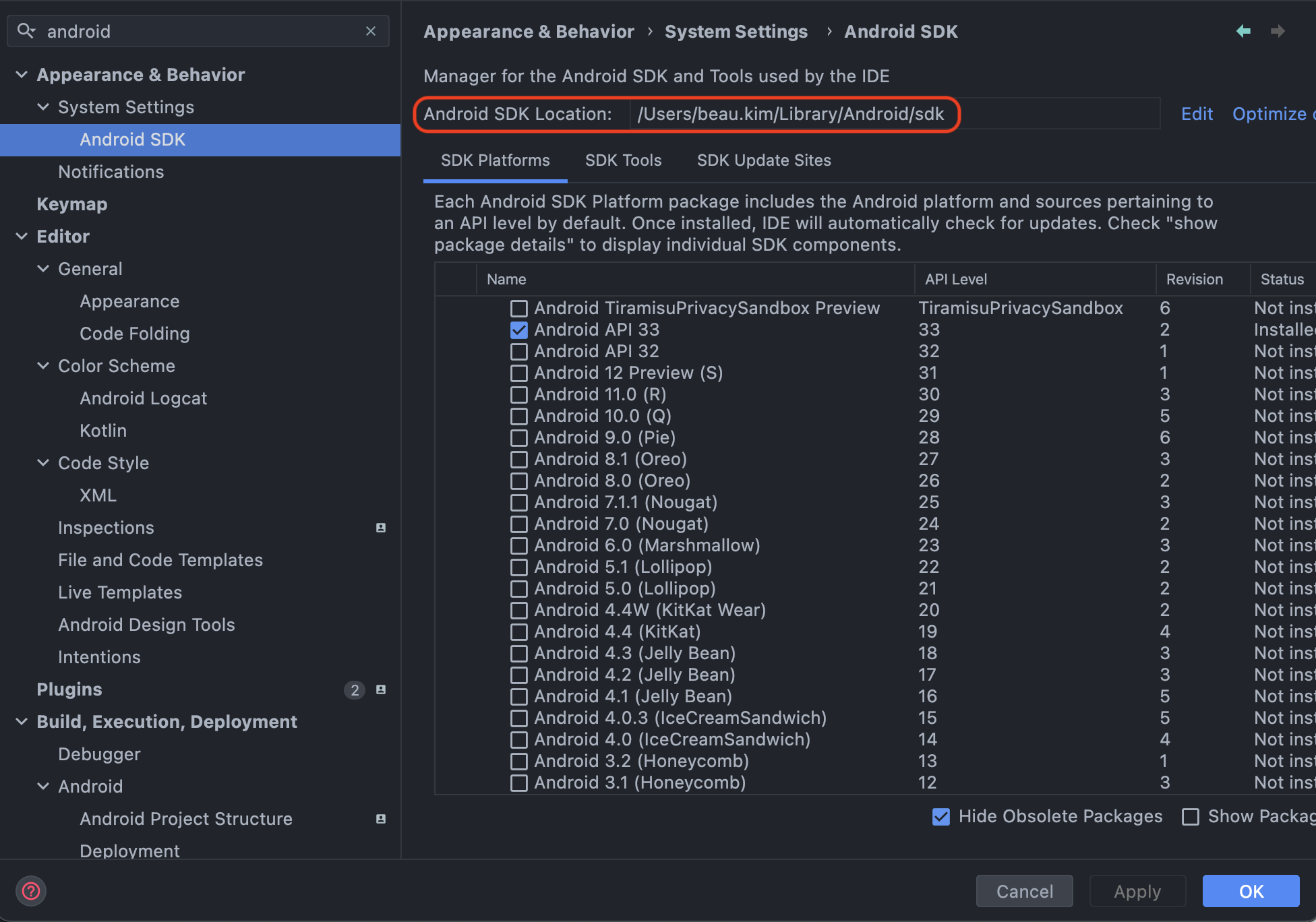The image size is (1316, 922).
Task: Click icon beside Android Project Structure
Action: 381,819
